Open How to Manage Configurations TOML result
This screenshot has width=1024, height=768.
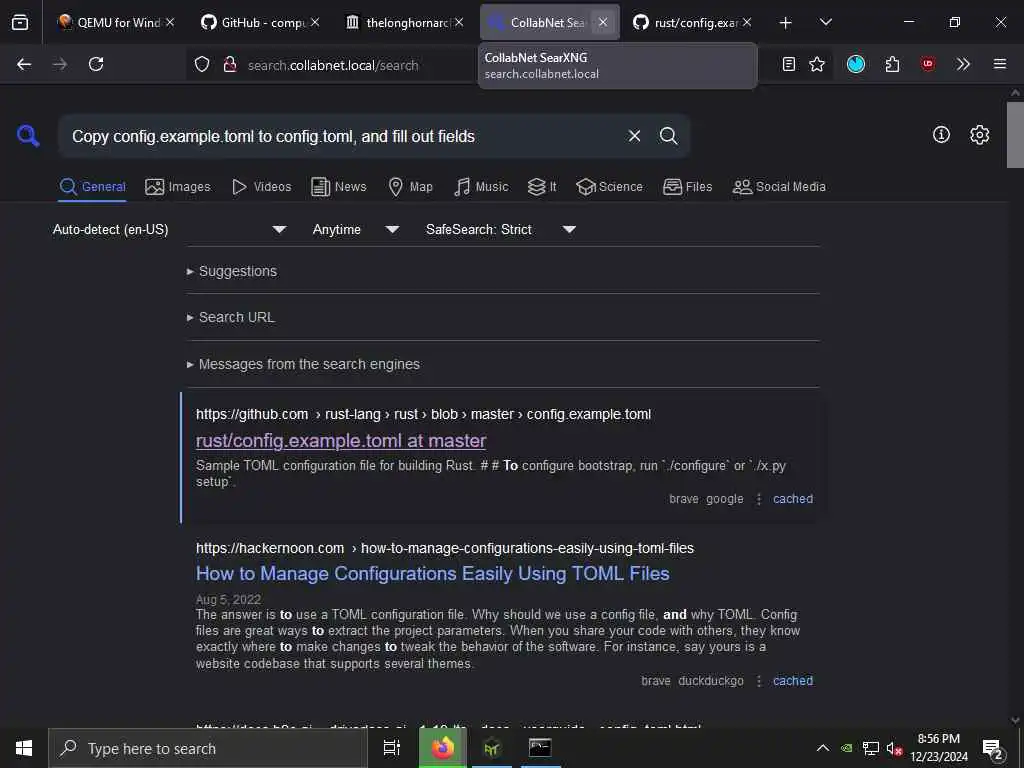tap(432, 573)
